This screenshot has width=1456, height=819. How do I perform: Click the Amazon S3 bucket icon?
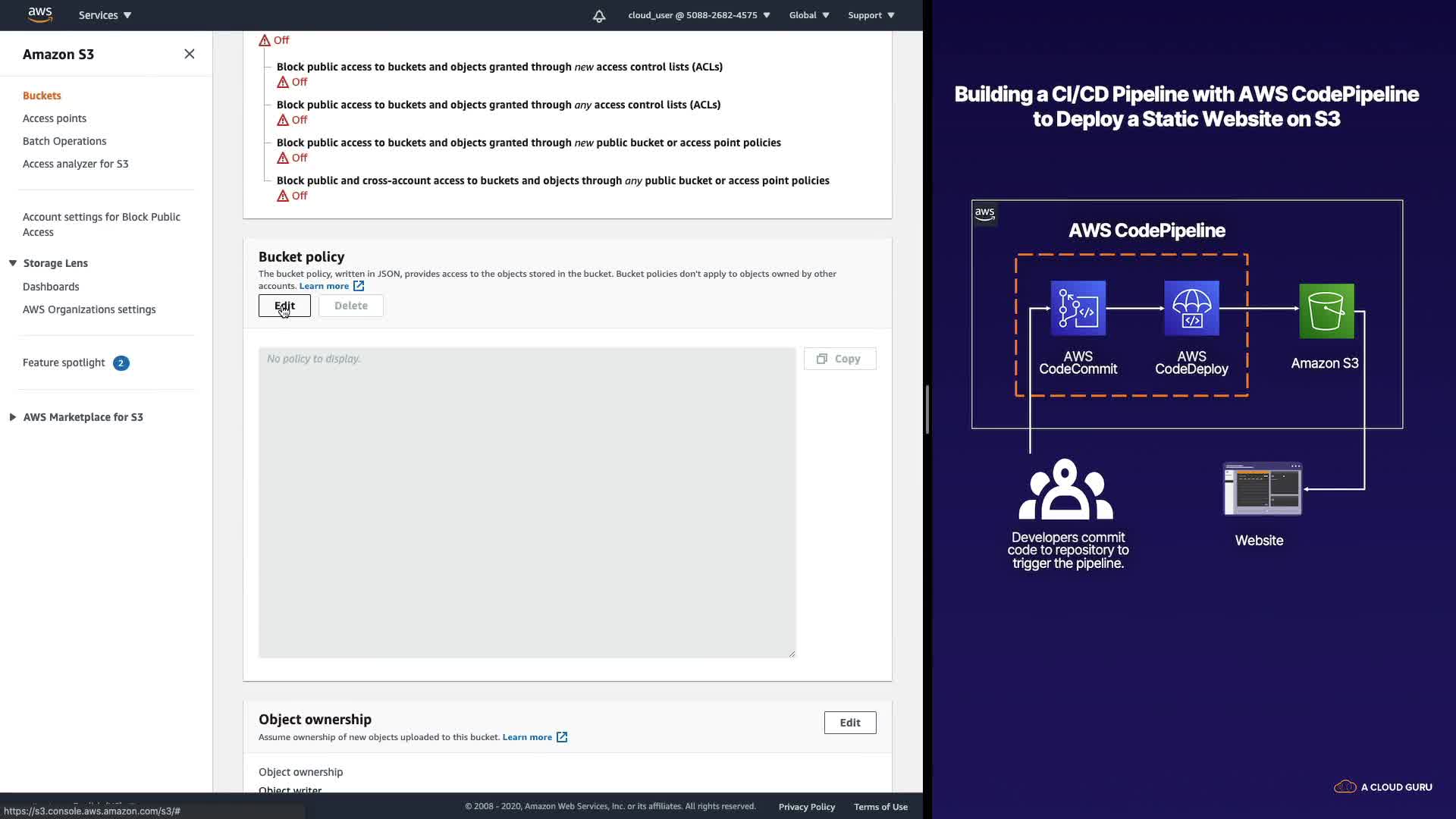(x=1326, y=311)
